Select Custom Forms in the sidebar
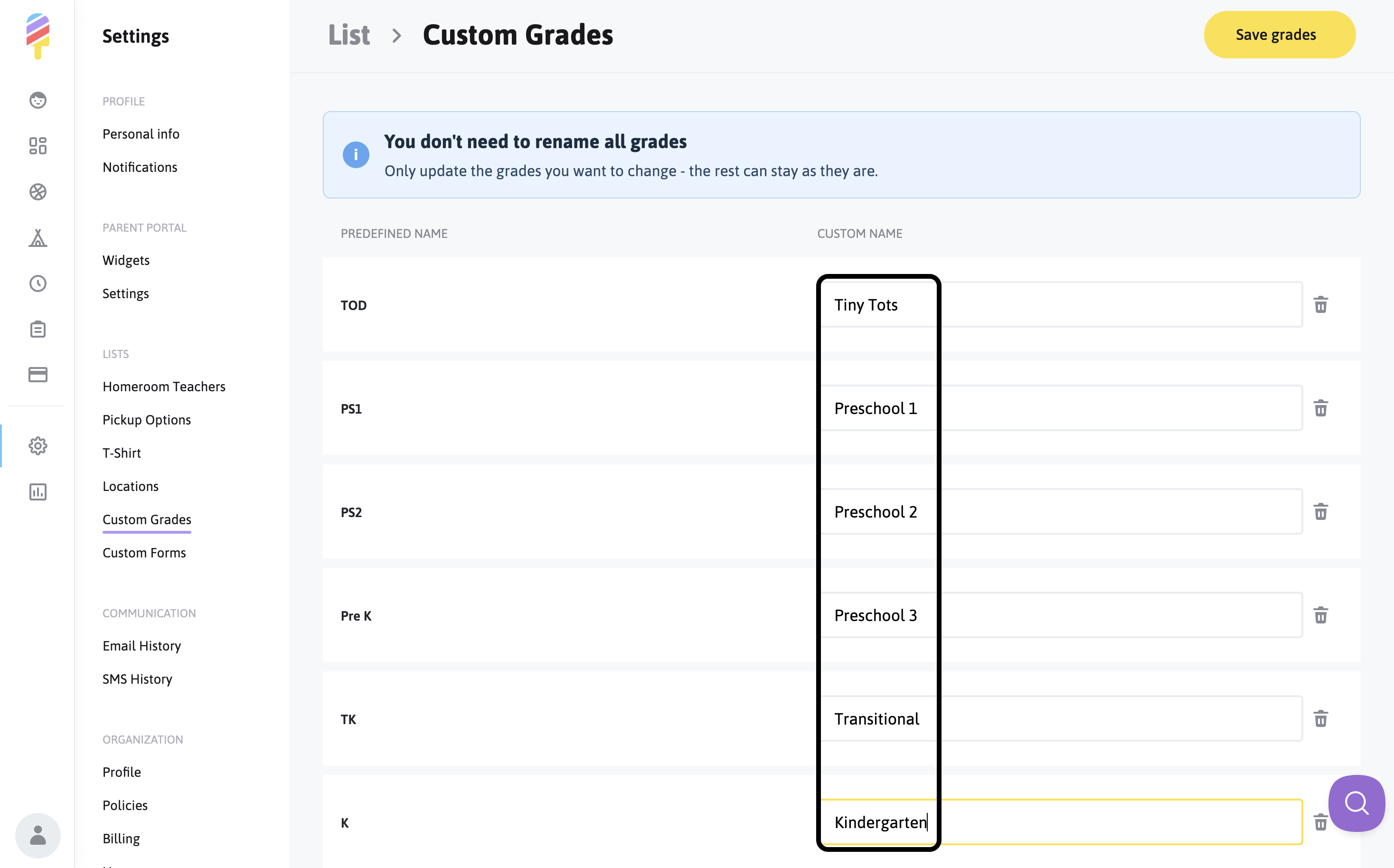The width and height of the screenshot is (1394, 868). [144, 553]
